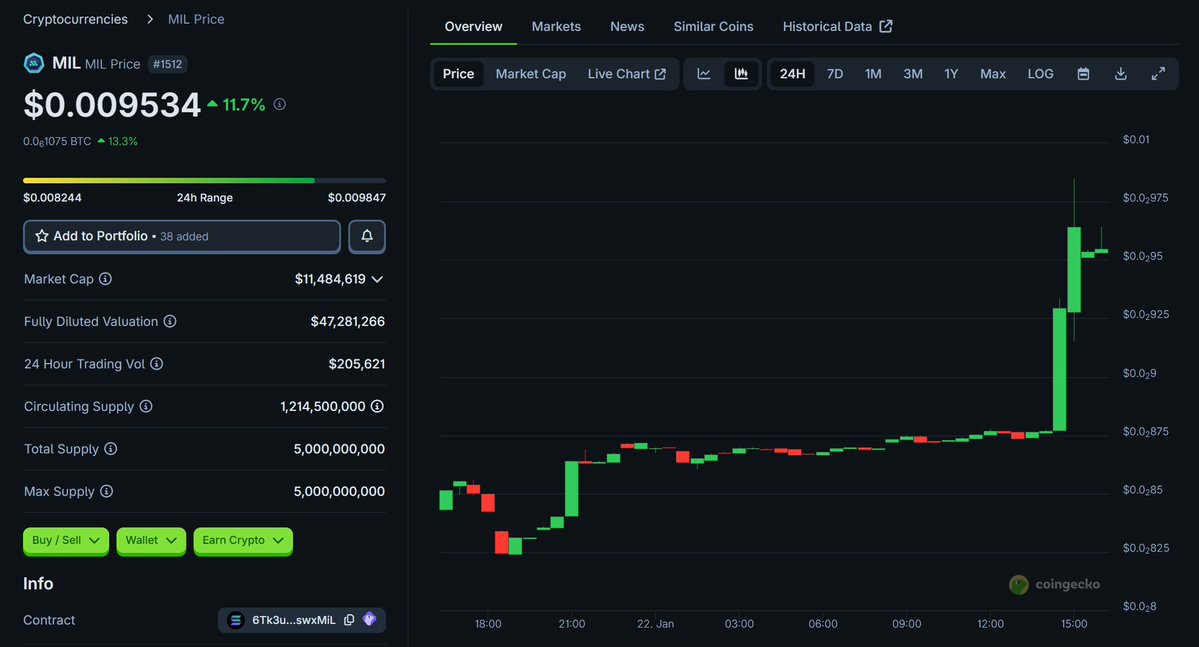Click the Solana chain icon in Contract
This screenshot has height=647, width=1199.
coord(236,620)
